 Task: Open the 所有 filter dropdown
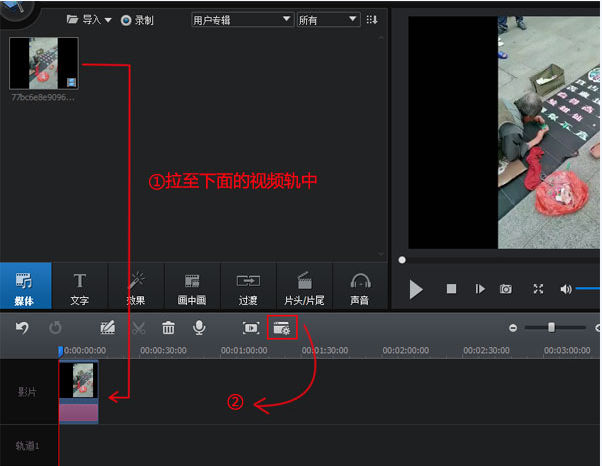click(328, 20)
